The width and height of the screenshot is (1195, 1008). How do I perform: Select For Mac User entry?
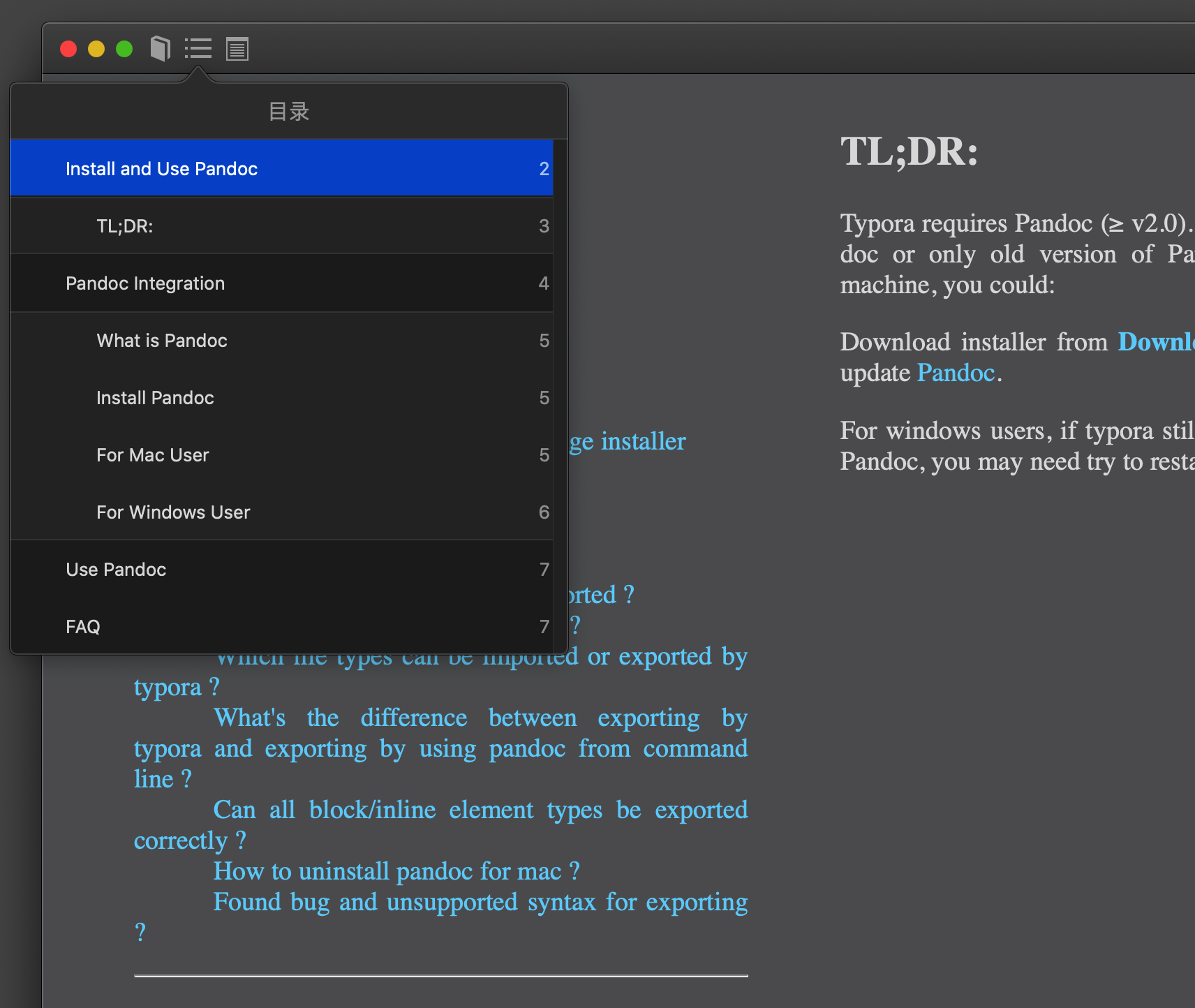click(x=282, y=454)
